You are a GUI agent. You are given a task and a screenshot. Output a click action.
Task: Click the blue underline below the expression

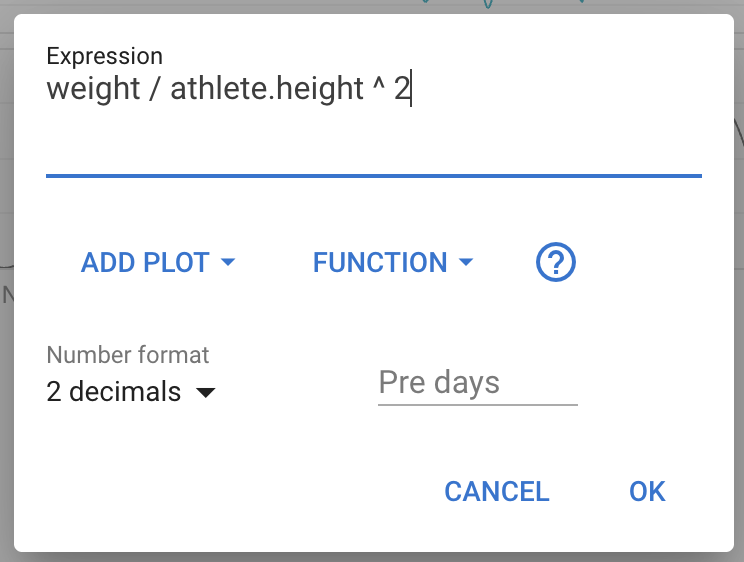click(x=373, y=176)
